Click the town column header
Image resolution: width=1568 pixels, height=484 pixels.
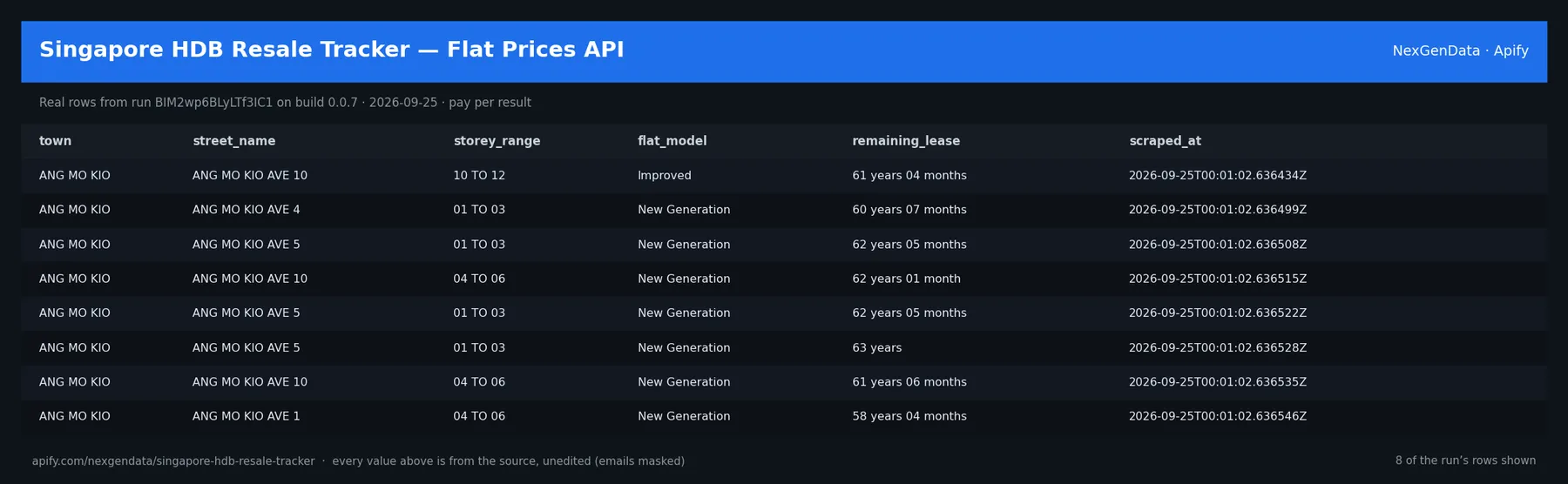coord(55,141)
